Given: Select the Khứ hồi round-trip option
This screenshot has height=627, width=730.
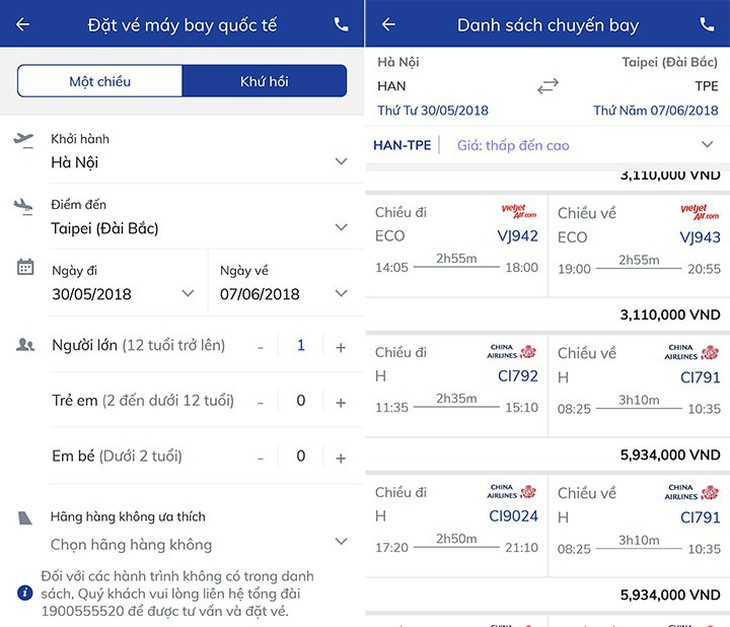Looking at the screenshot, I should click(x=264, y=81).
